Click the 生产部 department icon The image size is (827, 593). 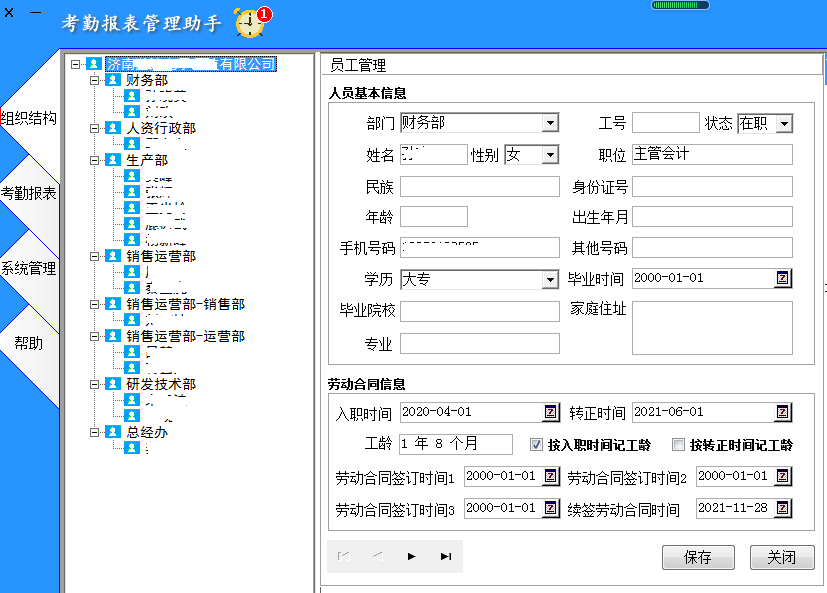pyautogui.click(x=113, y=159)
